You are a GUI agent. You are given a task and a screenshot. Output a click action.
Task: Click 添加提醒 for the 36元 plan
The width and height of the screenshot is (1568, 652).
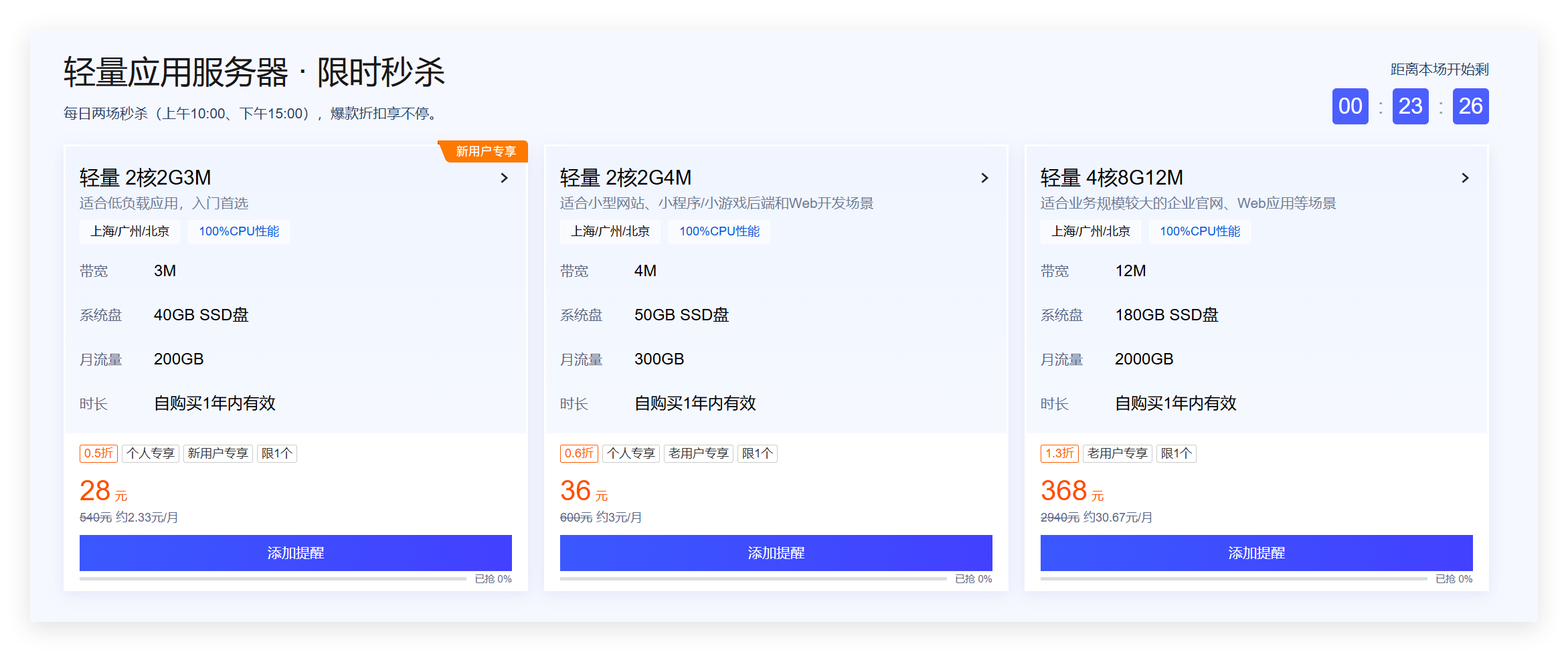pyautogui.click(x=776, y=553)
